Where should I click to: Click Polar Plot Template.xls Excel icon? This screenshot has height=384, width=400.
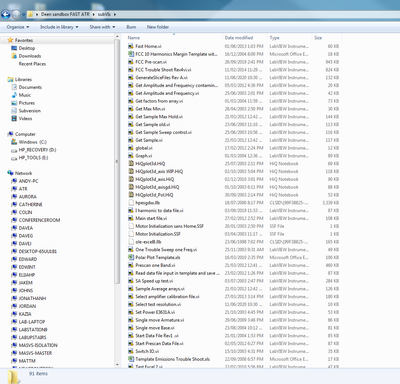point(131,257)
